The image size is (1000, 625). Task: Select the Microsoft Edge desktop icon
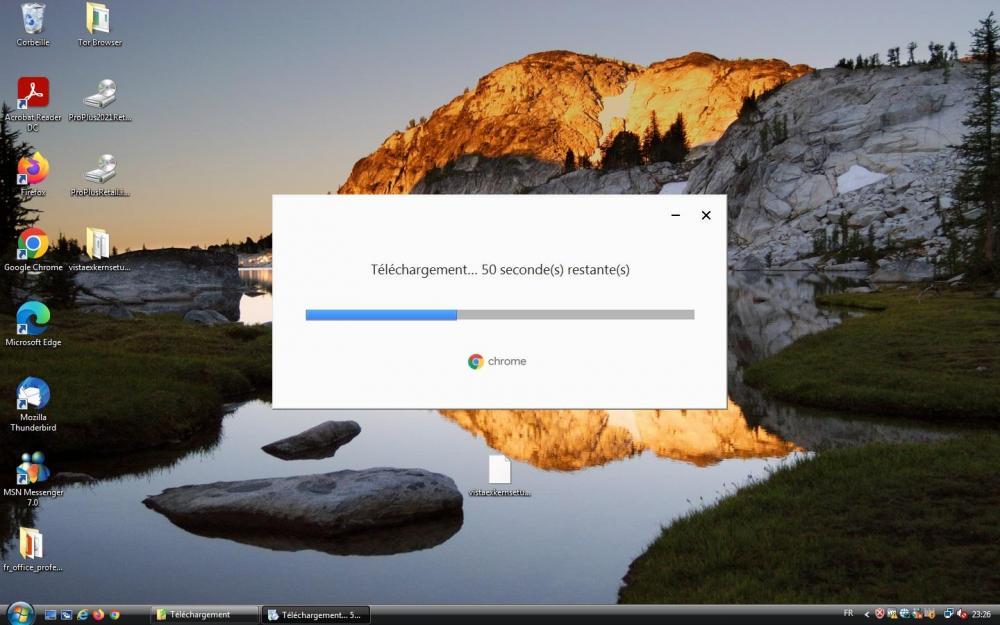click(33, 318)
